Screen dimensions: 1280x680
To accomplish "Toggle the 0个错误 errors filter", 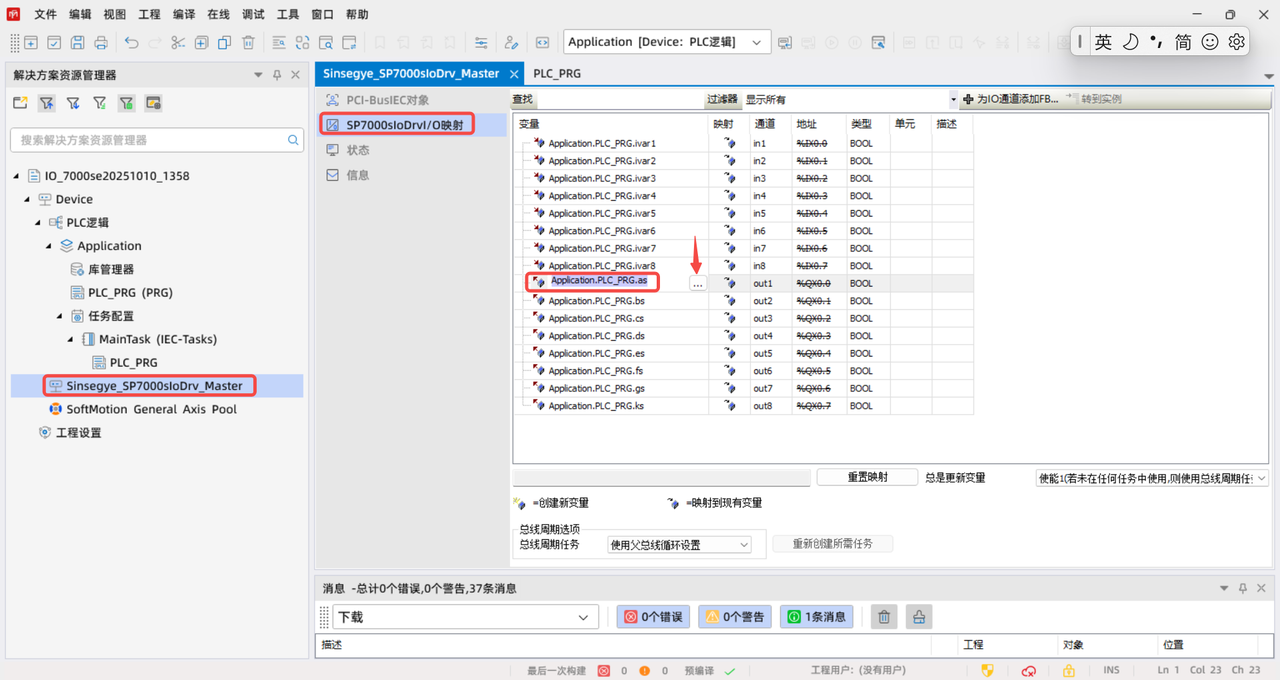I will click(654, 617).
